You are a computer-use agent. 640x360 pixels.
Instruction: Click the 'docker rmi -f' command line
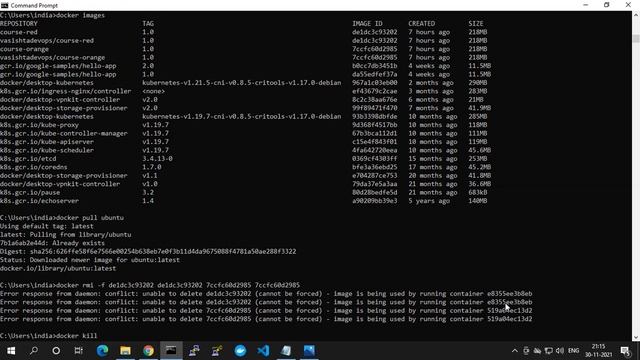[x=150, y=285]
